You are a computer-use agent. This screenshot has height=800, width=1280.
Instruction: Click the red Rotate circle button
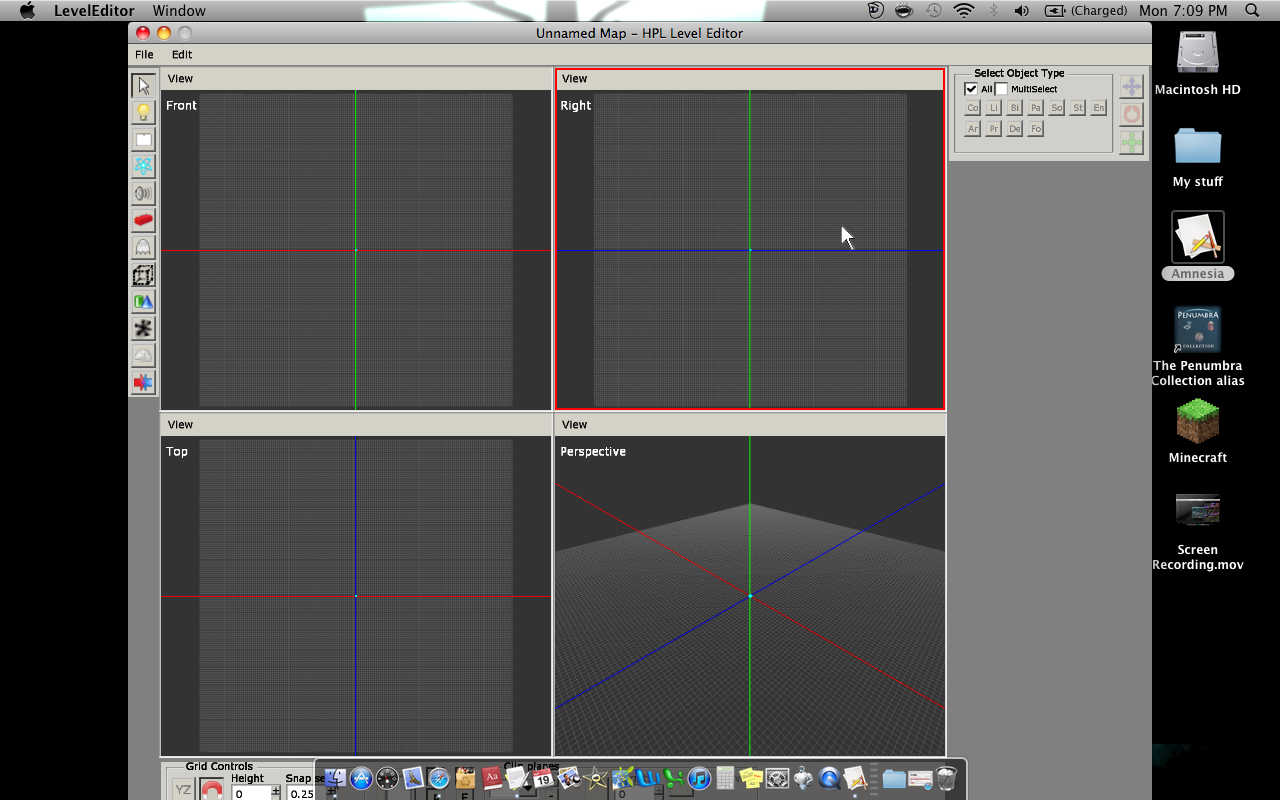click(x=1131, y=114)
